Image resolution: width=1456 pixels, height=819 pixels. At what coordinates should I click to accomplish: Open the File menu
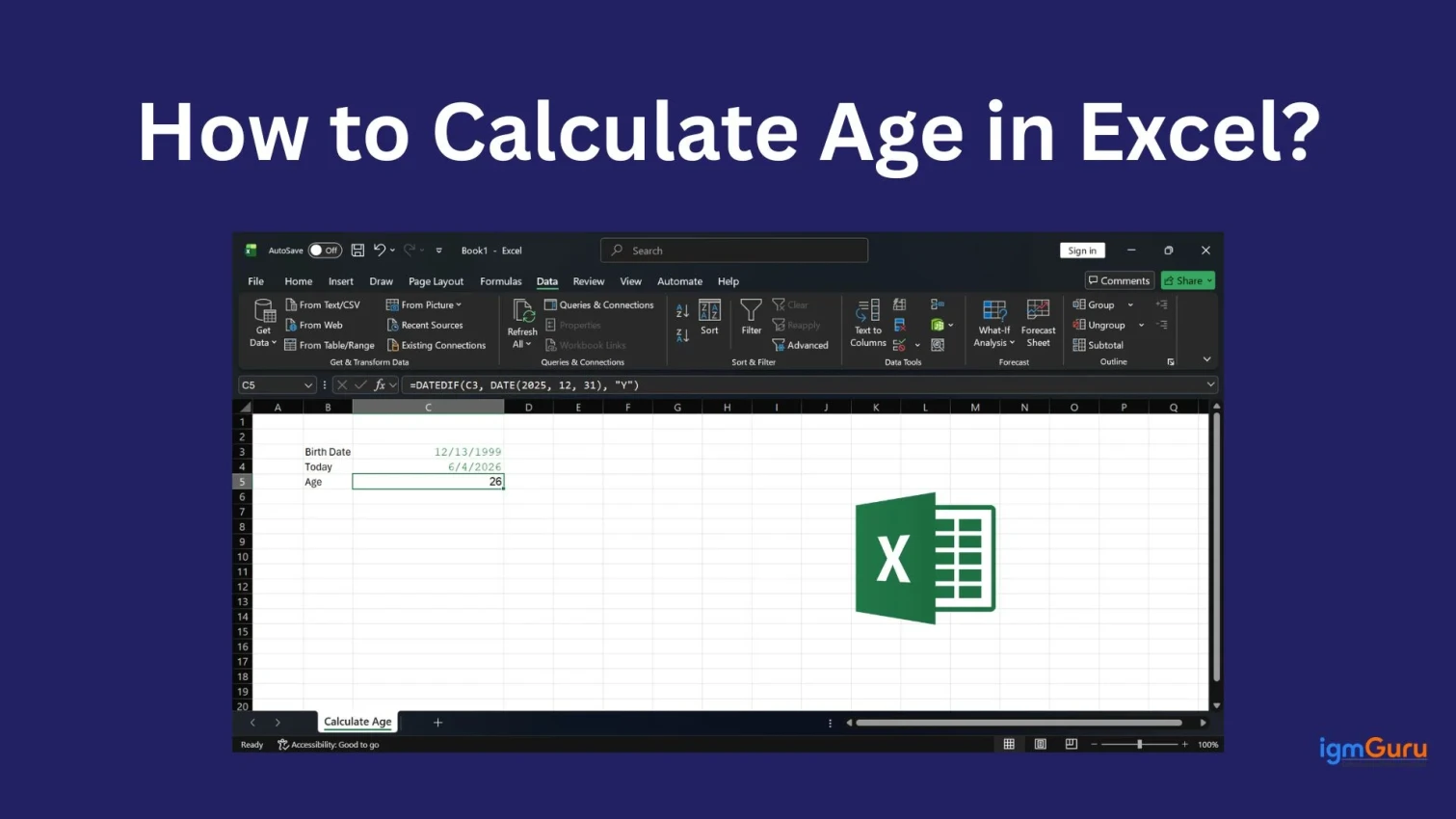pos(255,281)
